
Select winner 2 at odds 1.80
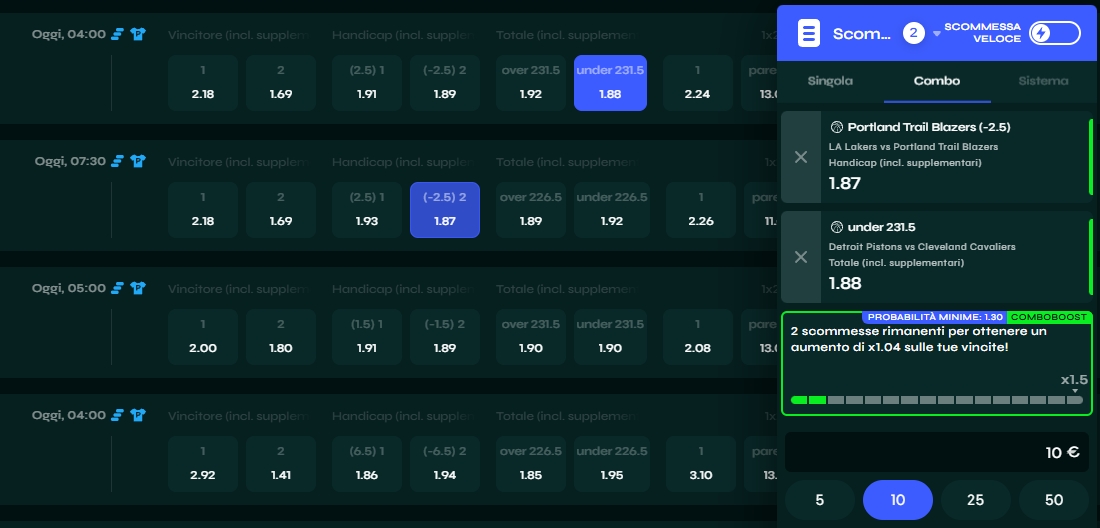[281, 337]
